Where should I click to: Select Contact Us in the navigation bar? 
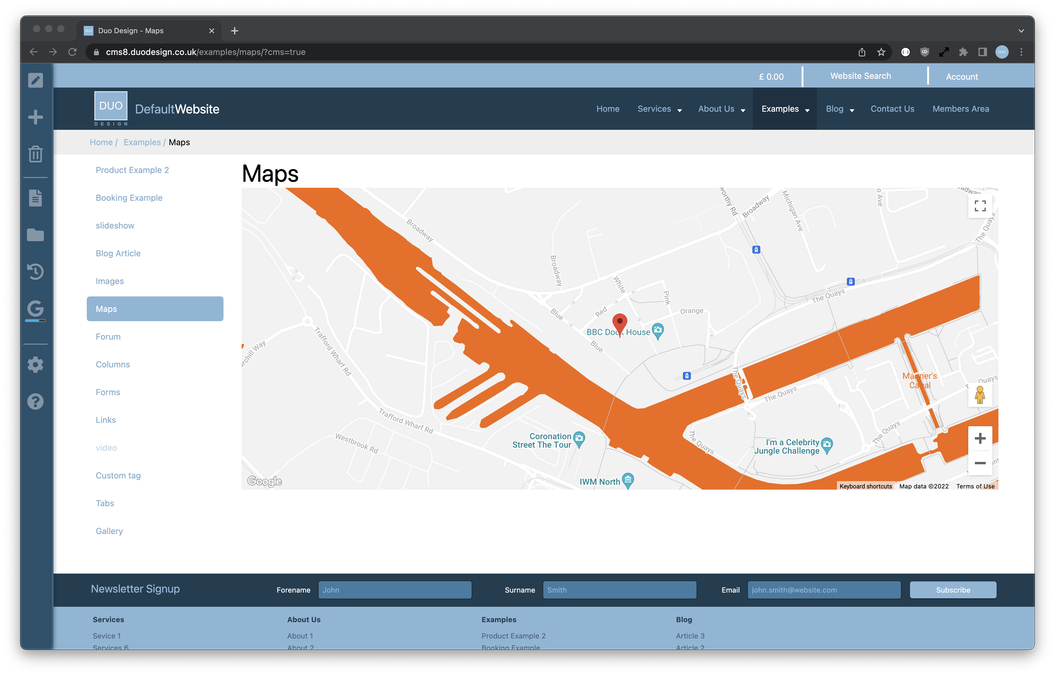(892, 109)
